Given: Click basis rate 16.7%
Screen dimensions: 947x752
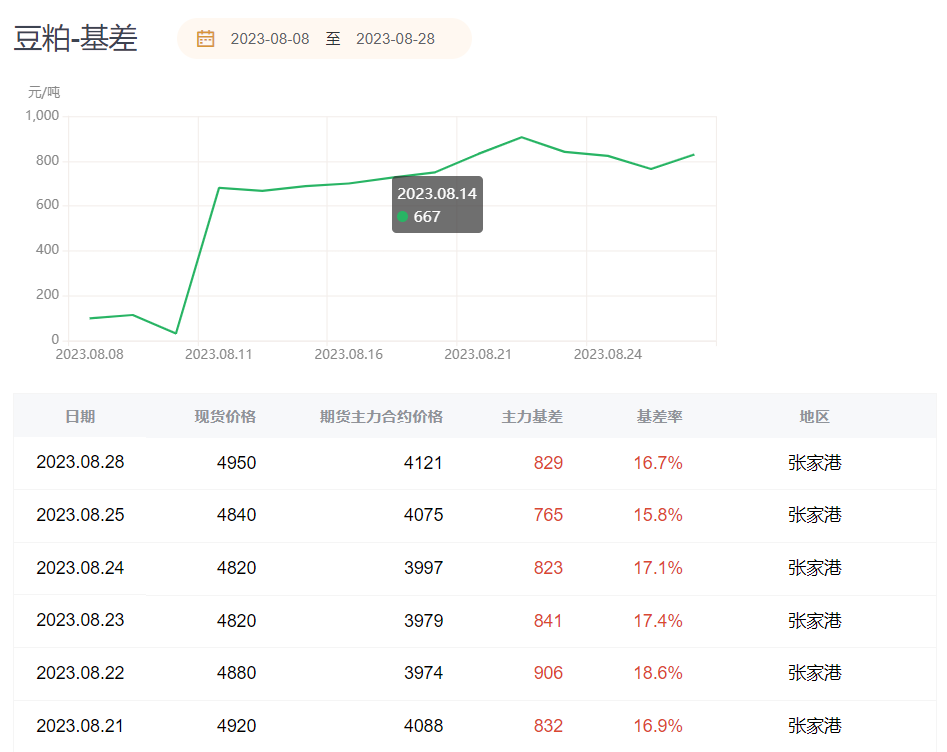Looking at the screenshot, I should (x=658, y=463).
